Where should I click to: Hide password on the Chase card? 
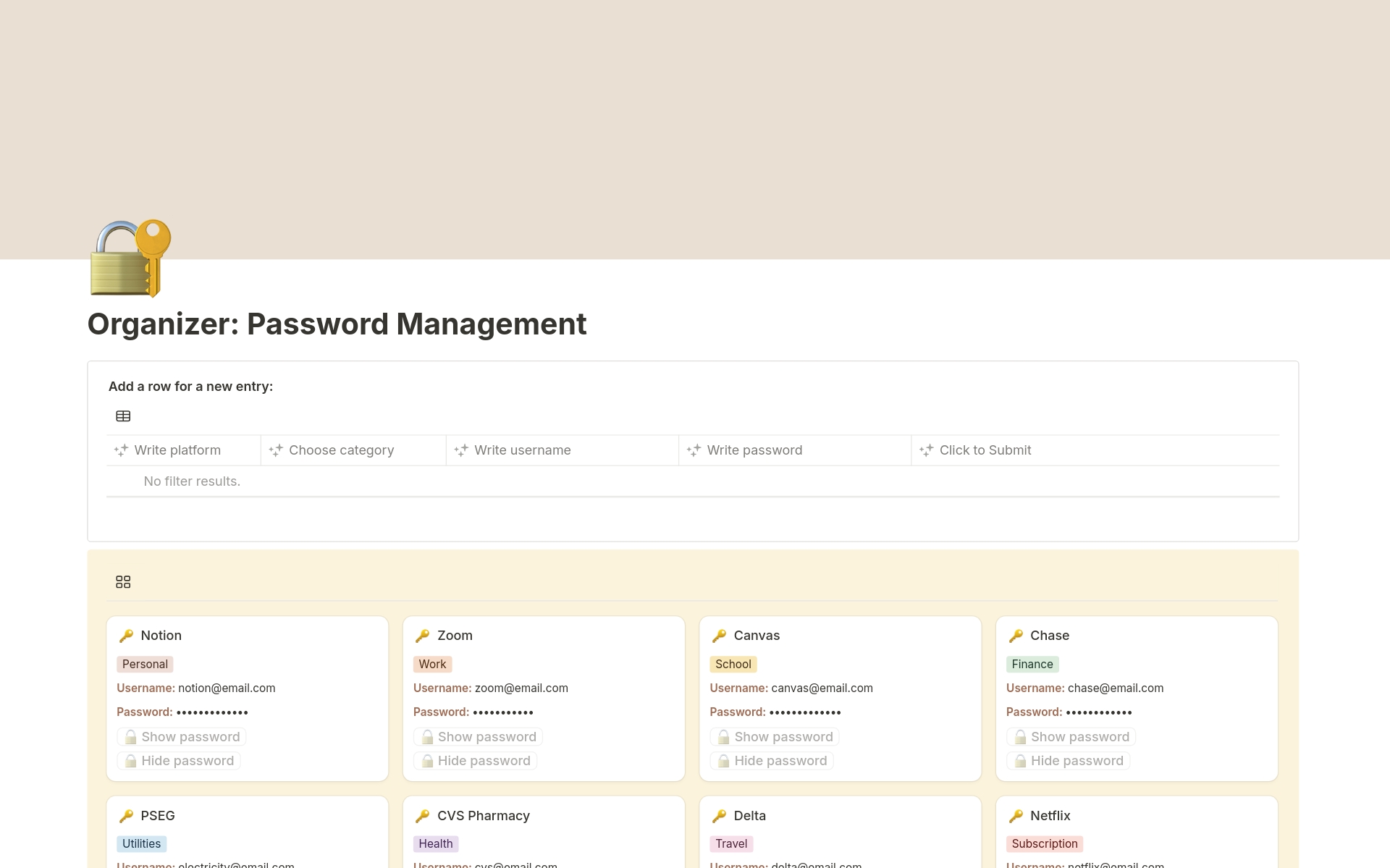click(1069, 761)
